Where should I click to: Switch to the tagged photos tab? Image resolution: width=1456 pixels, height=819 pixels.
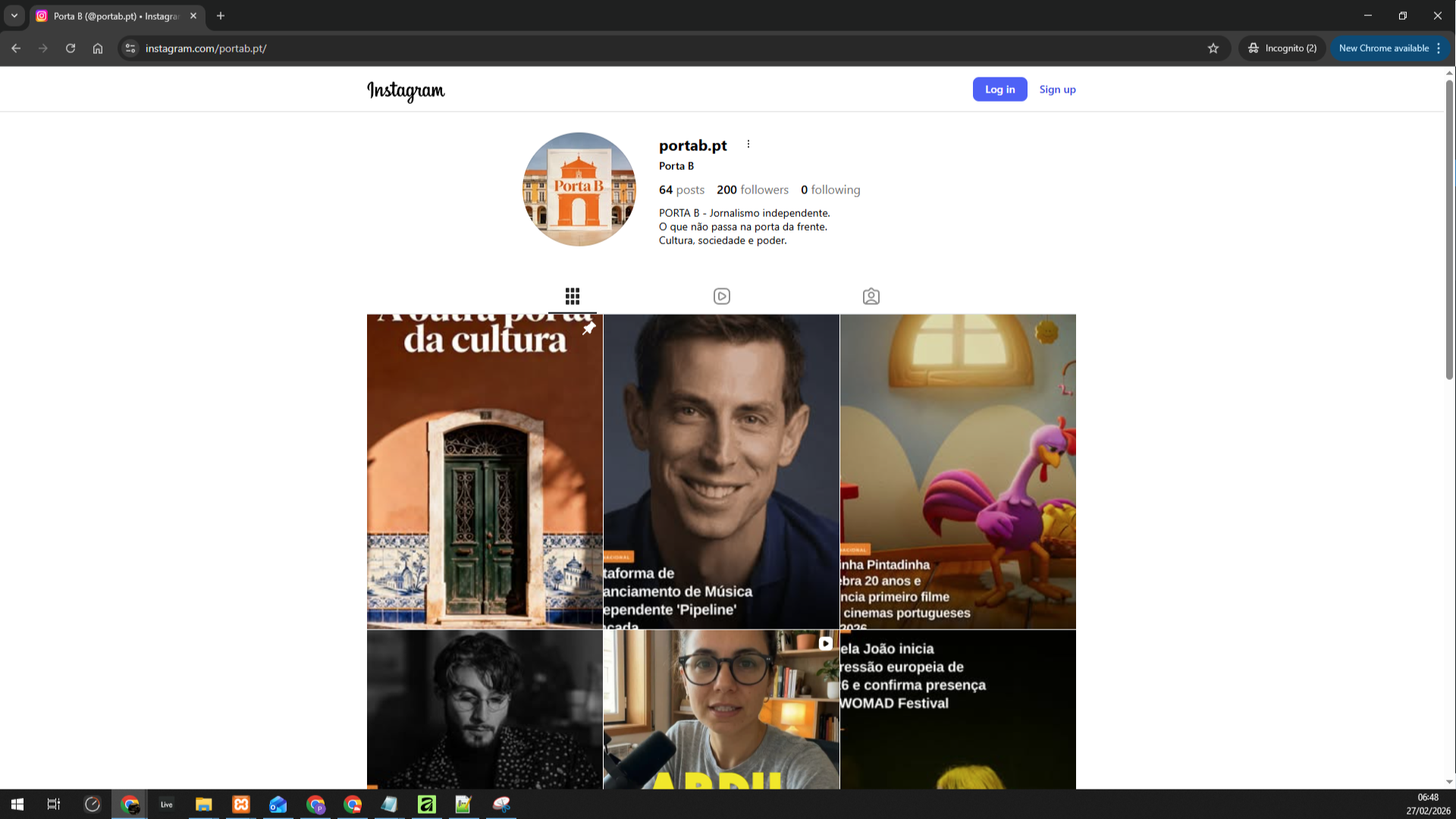871,296
